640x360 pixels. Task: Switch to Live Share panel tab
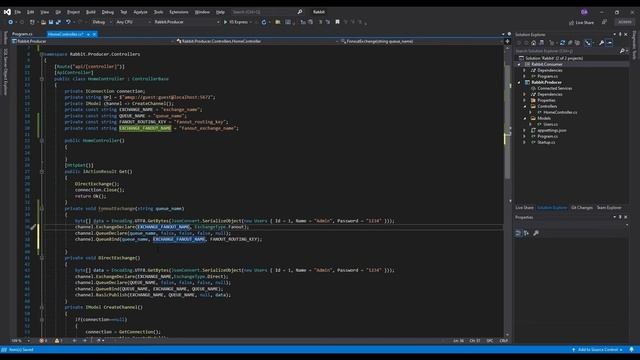[524, 208]
